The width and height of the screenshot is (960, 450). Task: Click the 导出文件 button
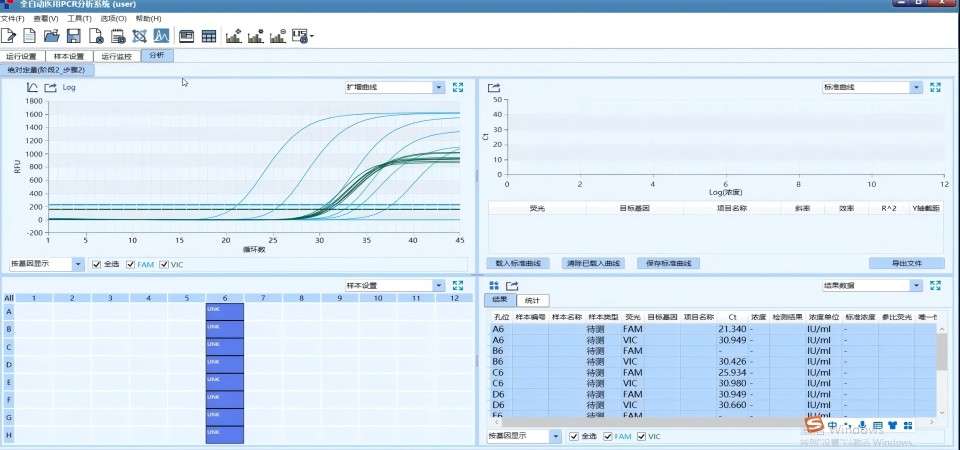906,263
